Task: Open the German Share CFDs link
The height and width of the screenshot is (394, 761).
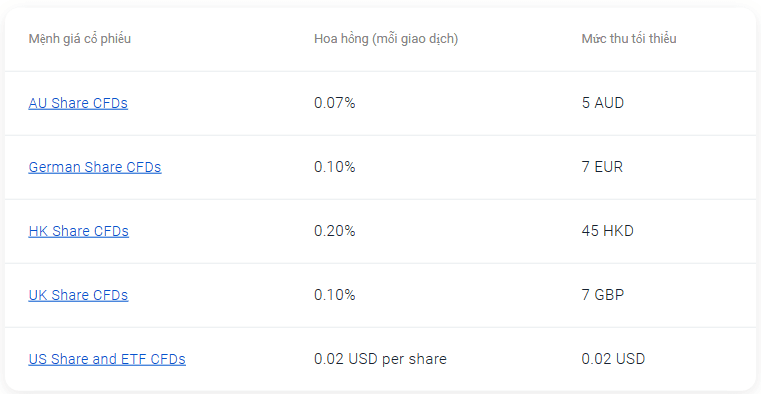Action: click(95, 167)
